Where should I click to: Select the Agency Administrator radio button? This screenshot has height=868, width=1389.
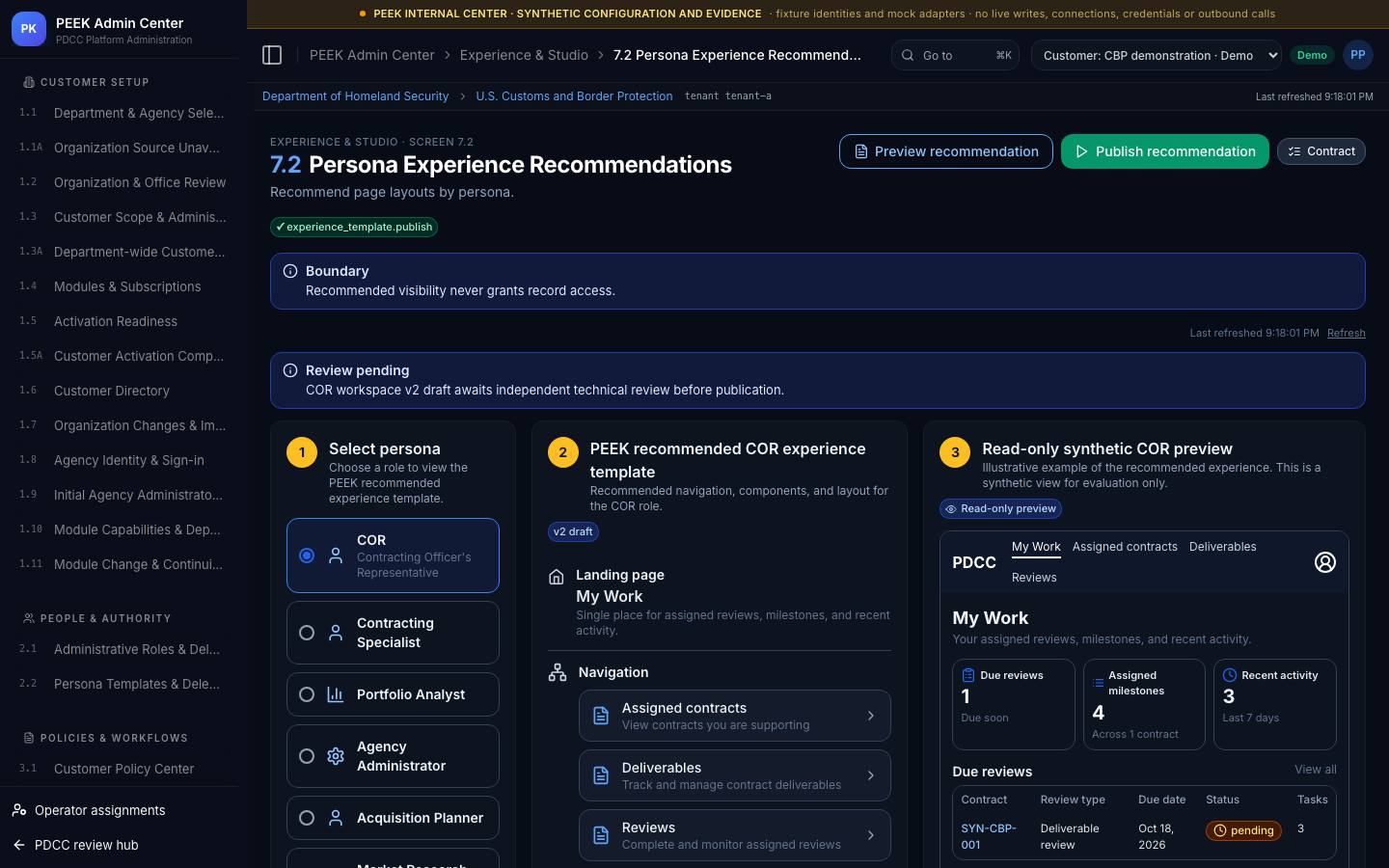coord(307,756)
